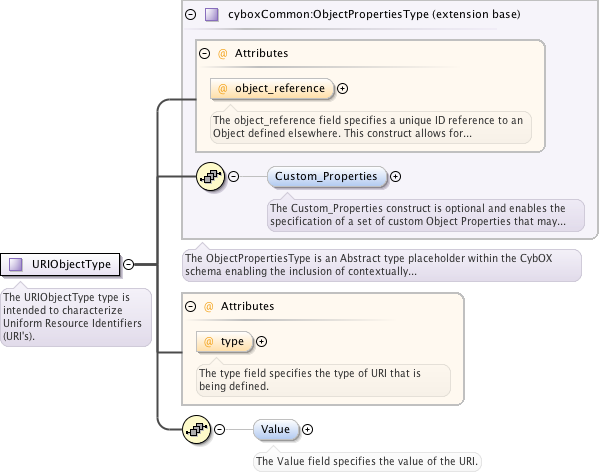The width and height of the screenshot is (600, 475).
Task: Click the object_reference attribute label
Action: [x=279, y=88]
